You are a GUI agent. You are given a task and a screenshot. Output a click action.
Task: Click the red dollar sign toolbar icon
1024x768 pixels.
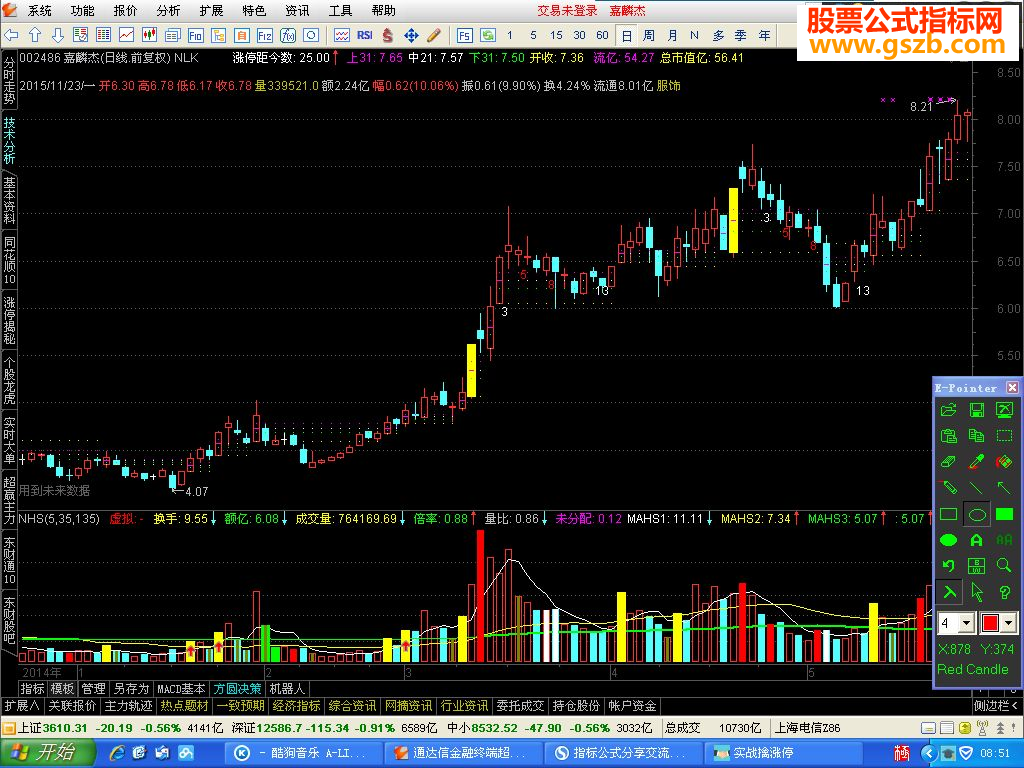(388, 35)
